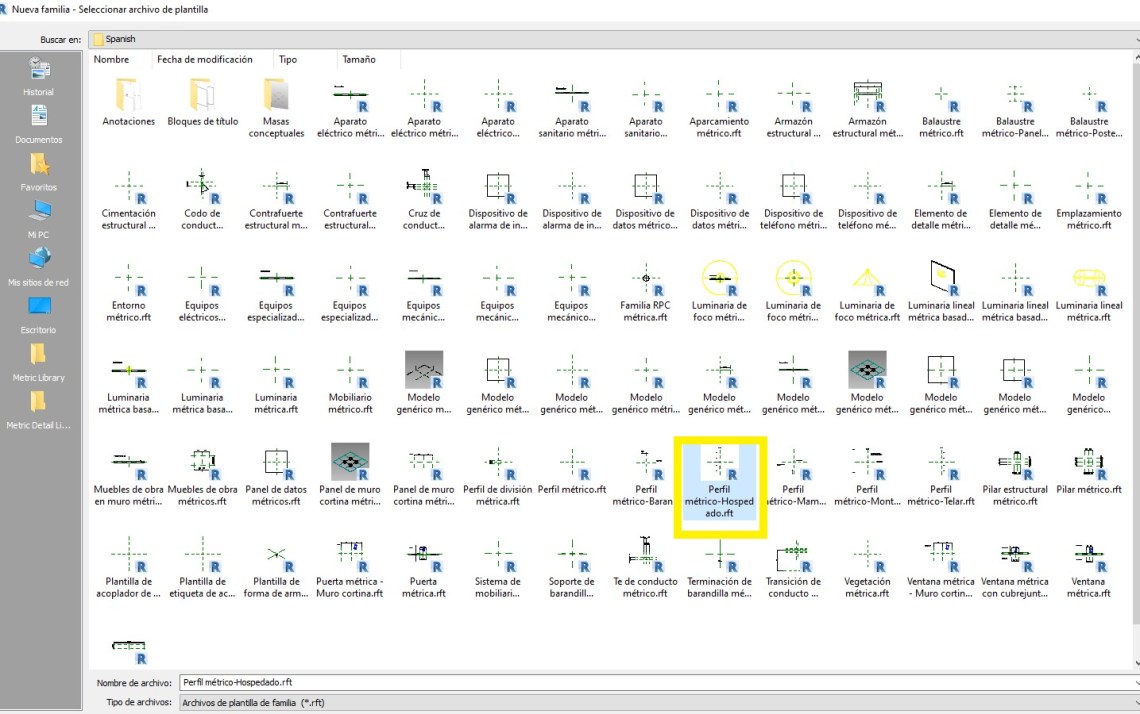1140x714 pixels.
Task: Open Mis sitios de red
Action: coord(39,266)
